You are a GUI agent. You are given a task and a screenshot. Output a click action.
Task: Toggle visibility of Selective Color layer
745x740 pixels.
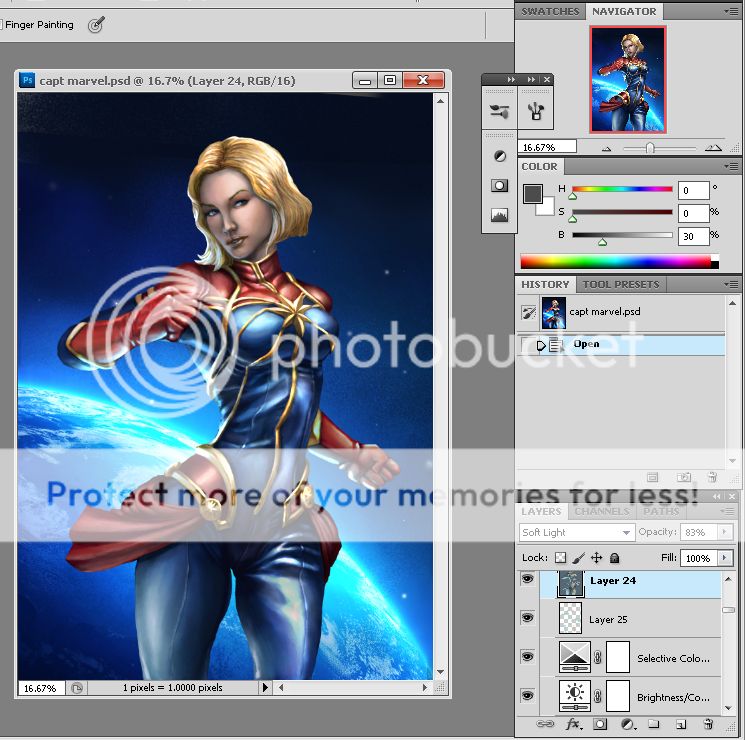point(527,657)
